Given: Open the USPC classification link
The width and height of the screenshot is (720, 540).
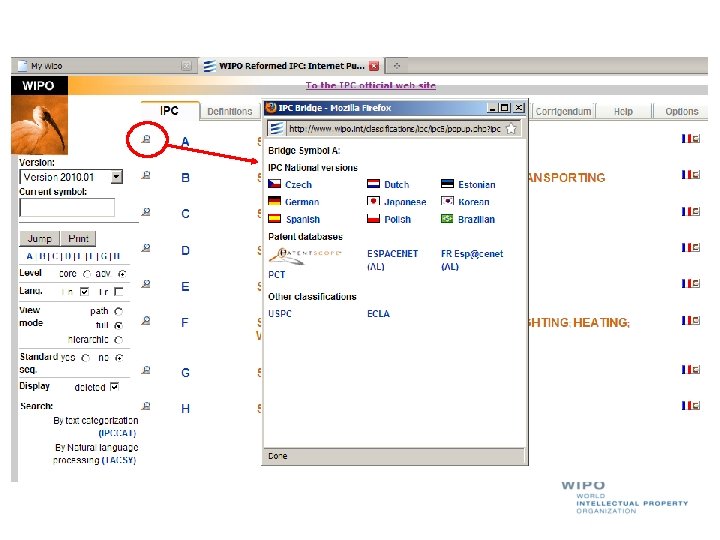Looking at the screenshot, I should click(x=280, y=314).
